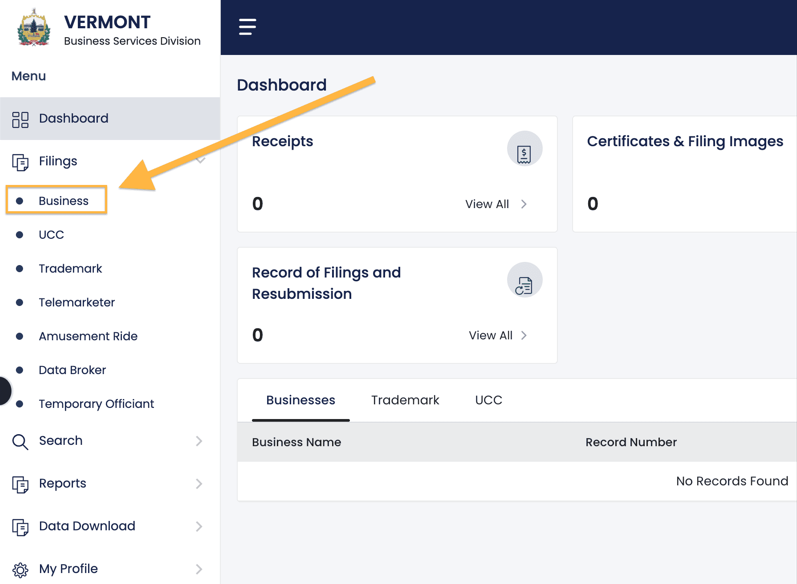Viewport: 797px width, 584px height.
Task: Switch to the Trademark tab
Action: click(405, 400)
